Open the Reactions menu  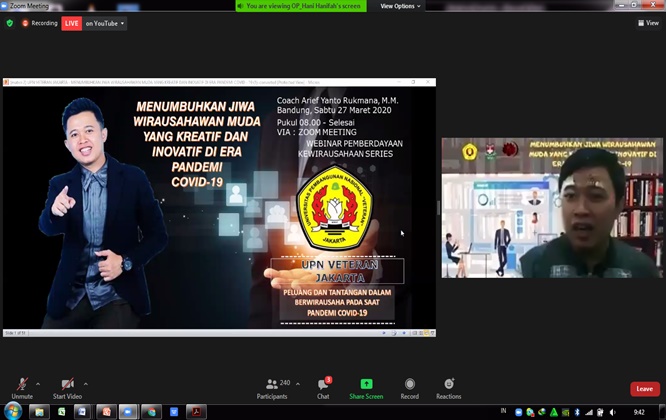pyautogui.click(x=449, y=387)
